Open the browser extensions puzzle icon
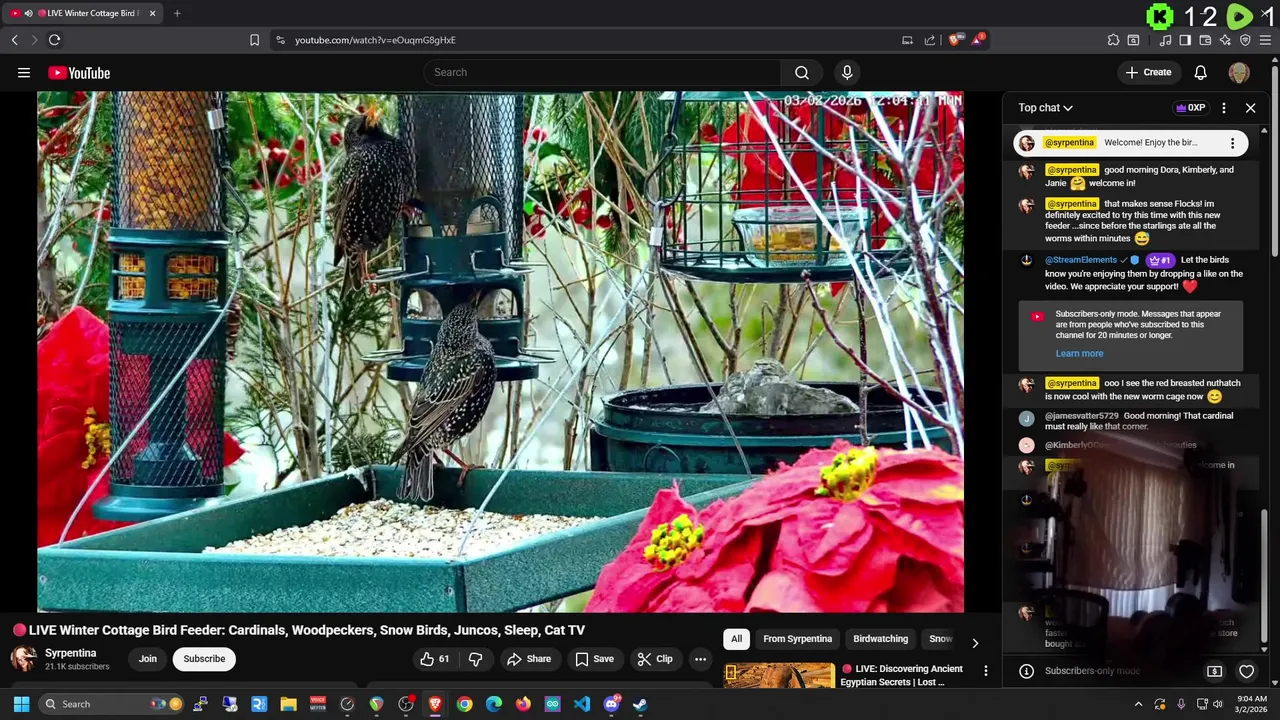Viewport: 1280px width, 720px height. click(1113, 40)
